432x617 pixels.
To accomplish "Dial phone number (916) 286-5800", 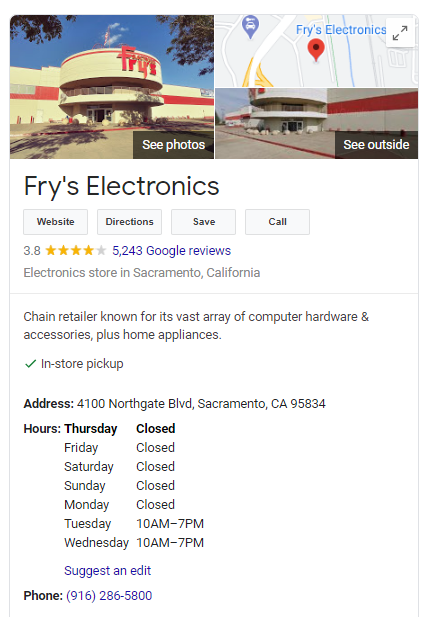I will (x=109, y=596).
